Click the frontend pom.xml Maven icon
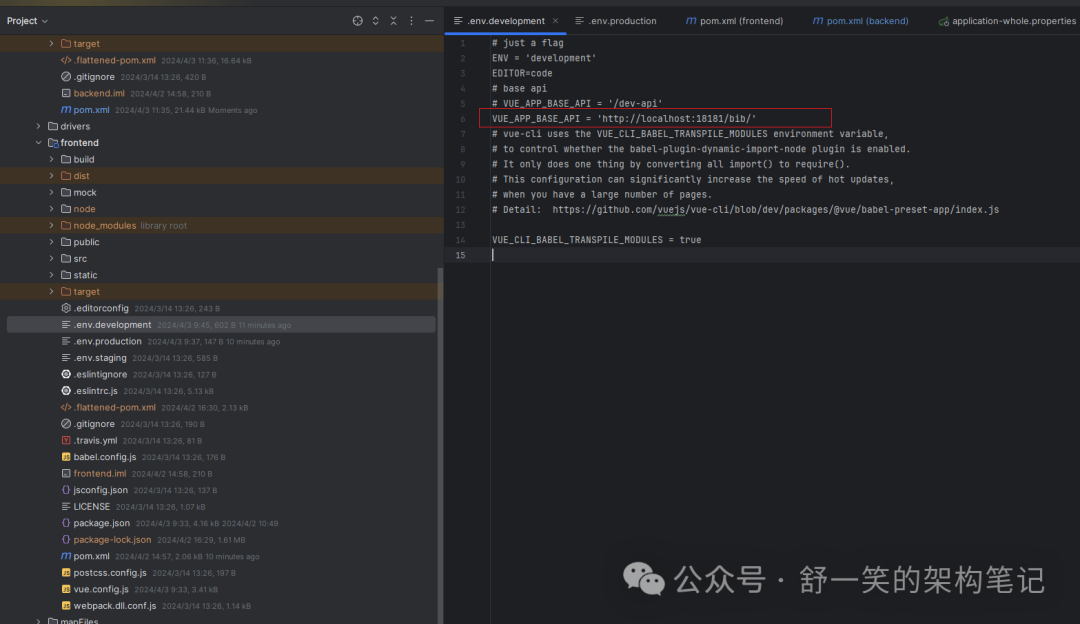1080x624 pixels. pos(66,556)
